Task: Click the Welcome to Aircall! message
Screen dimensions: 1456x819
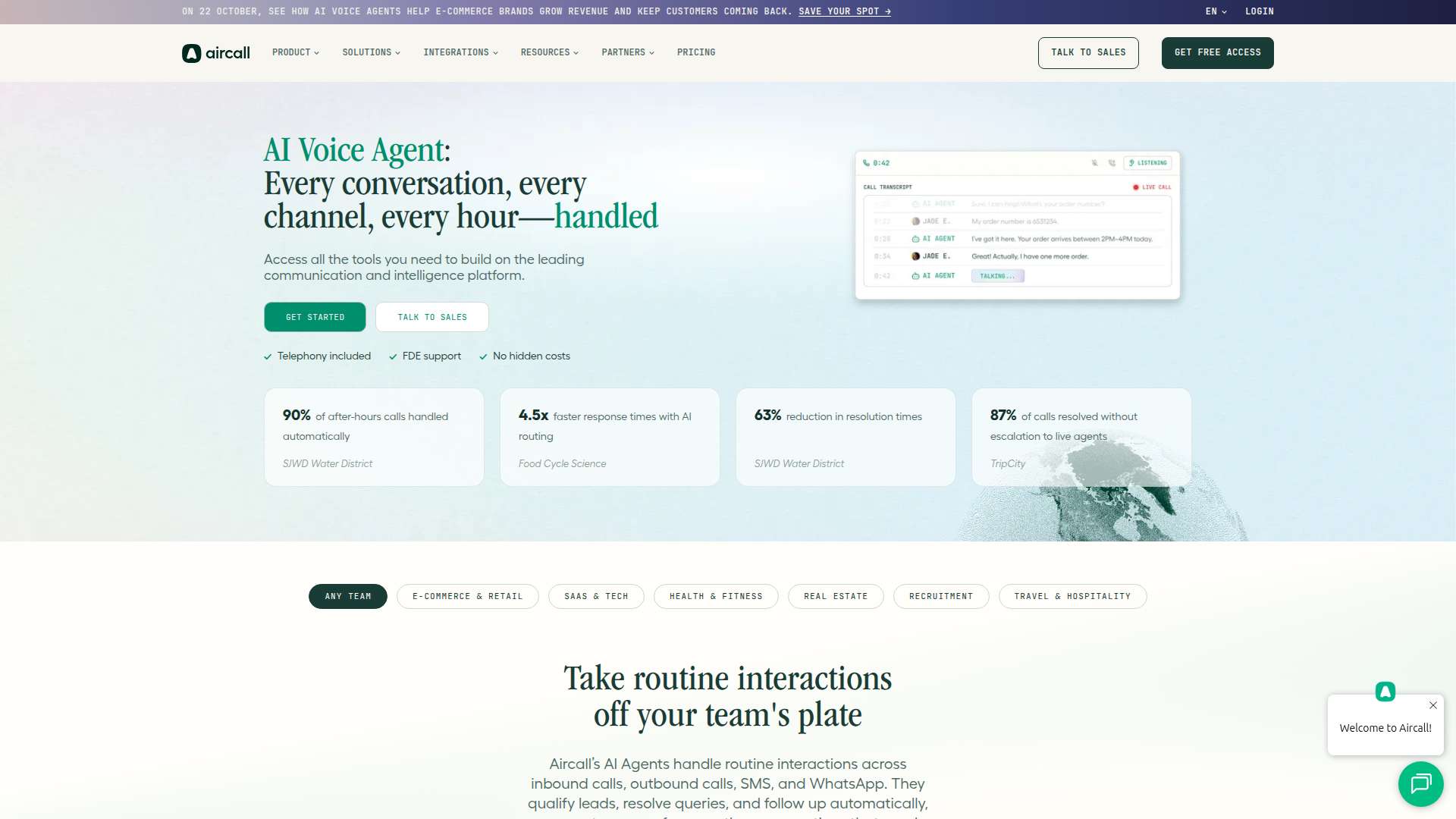Action: pos(1385,728)
